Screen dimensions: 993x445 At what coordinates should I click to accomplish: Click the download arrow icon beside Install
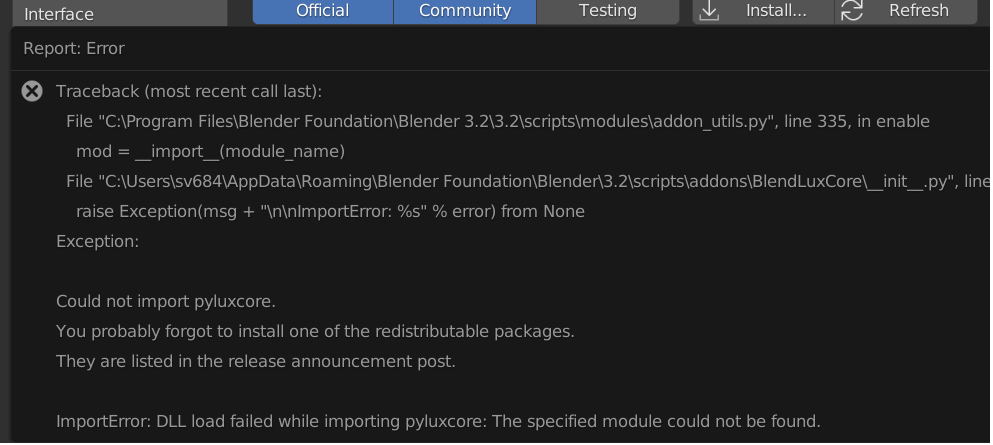[709, 10]
